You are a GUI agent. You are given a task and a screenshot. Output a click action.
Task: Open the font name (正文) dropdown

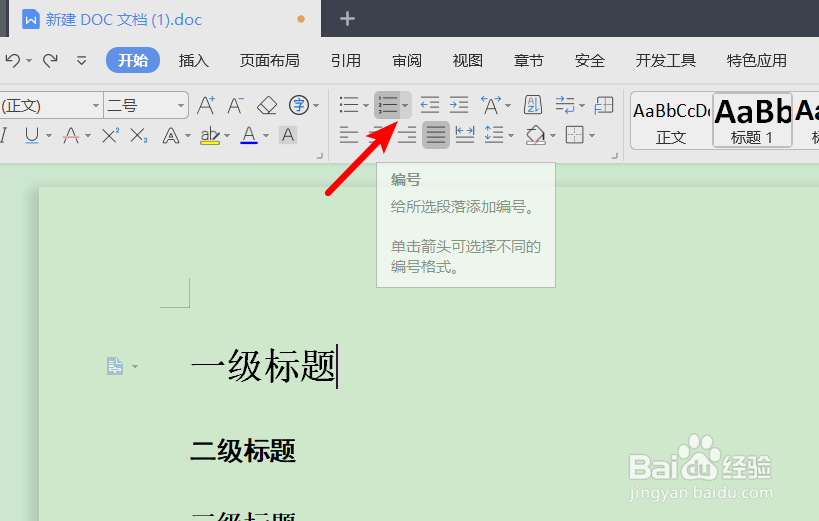pyautogui.click(x=96, y=106)
